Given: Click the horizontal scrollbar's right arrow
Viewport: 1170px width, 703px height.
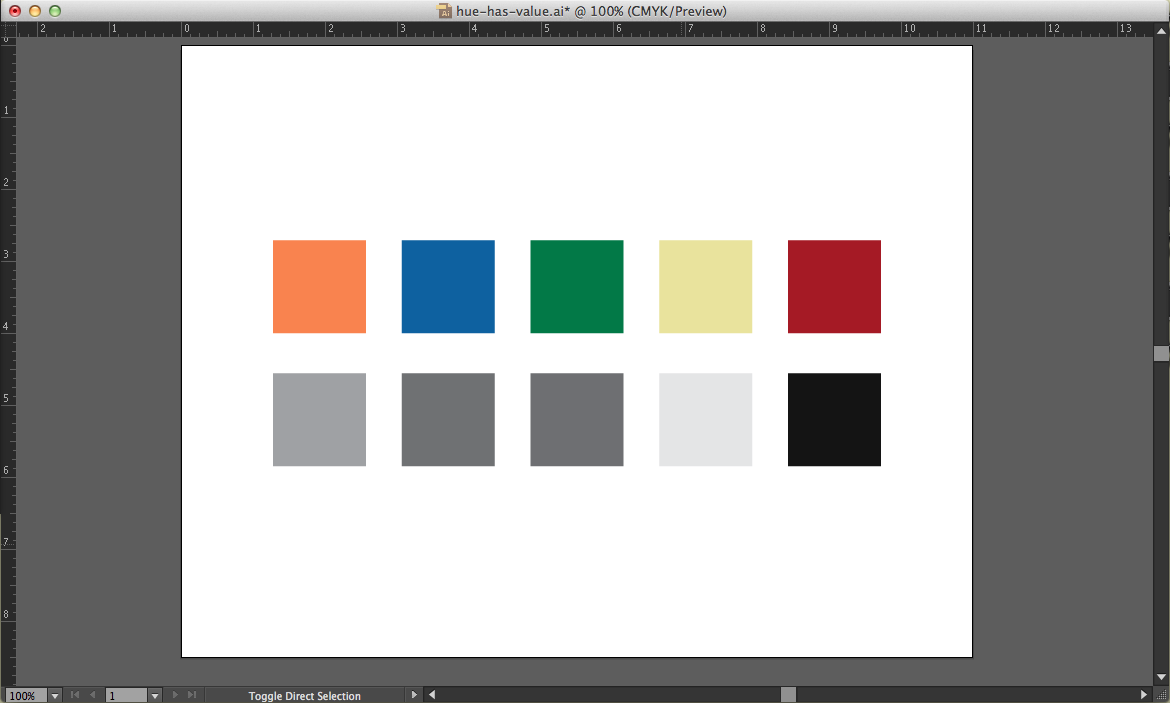Looking at the screenshot, I should click(x=1144, y=695).
